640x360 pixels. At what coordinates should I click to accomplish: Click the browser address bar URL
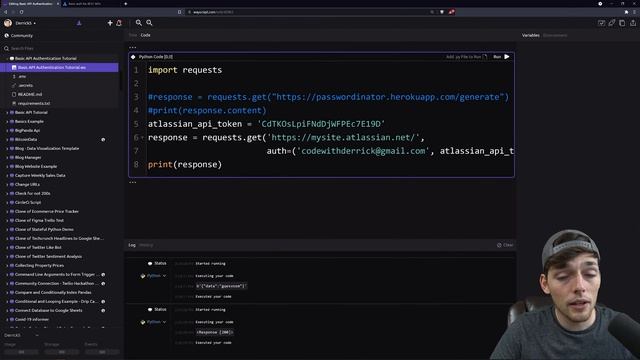[213, 12]
